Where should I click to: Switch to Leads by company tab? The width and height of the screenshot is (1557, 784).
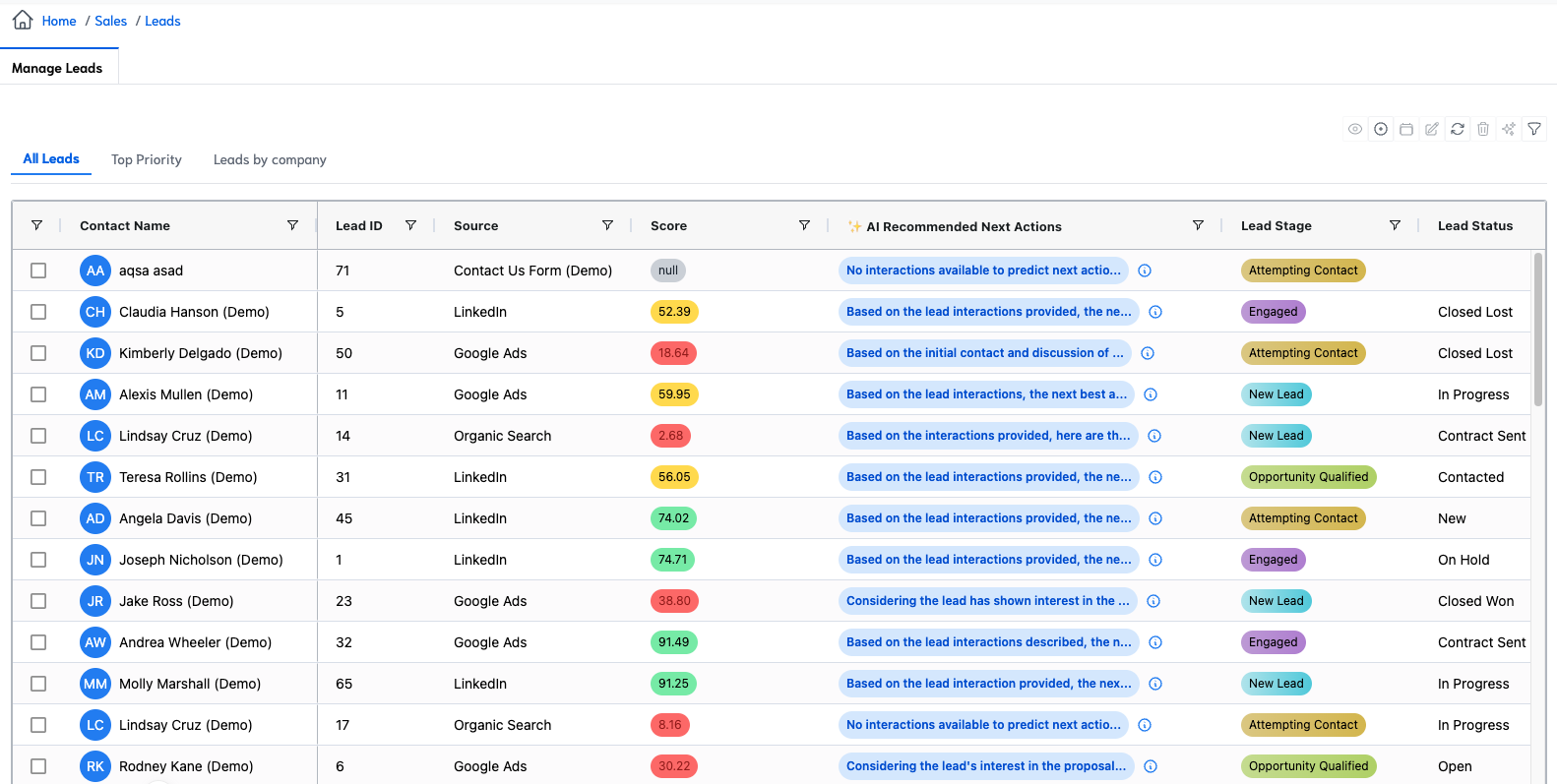pos(270,159)
